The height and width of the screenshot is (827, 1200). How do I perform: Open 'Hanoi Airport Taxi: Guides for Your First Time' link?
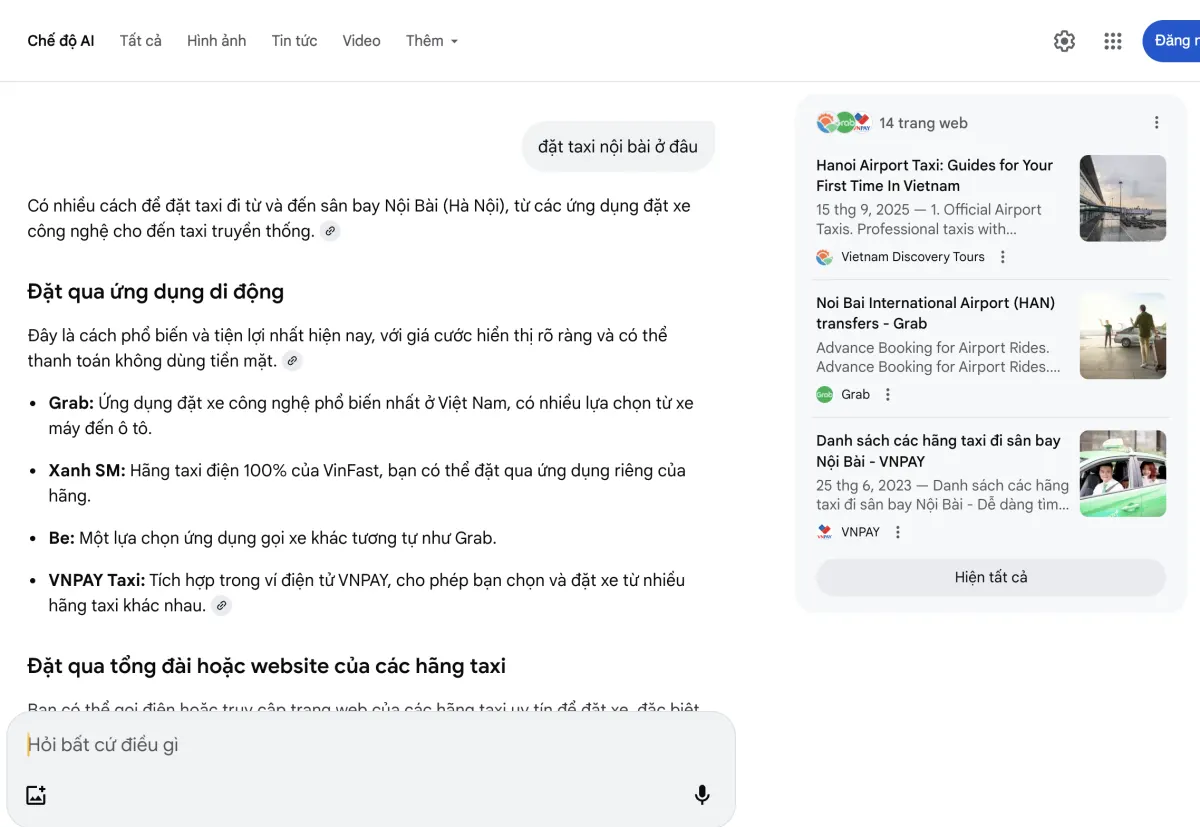coord(934,175)
